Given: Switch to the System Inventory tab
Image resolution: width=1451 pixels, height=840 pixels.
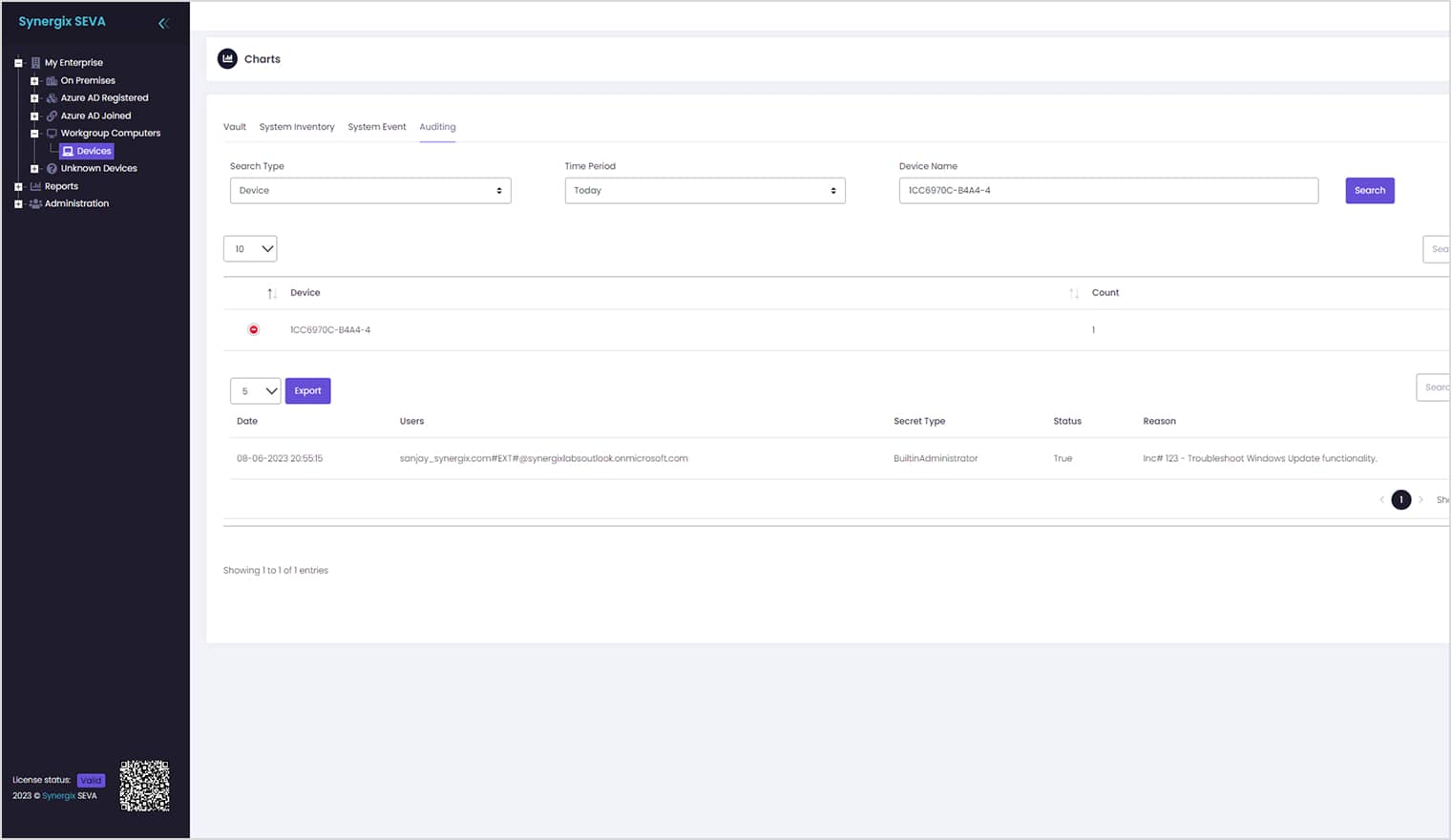Looking at the screenshot, I should coord(297,127).
